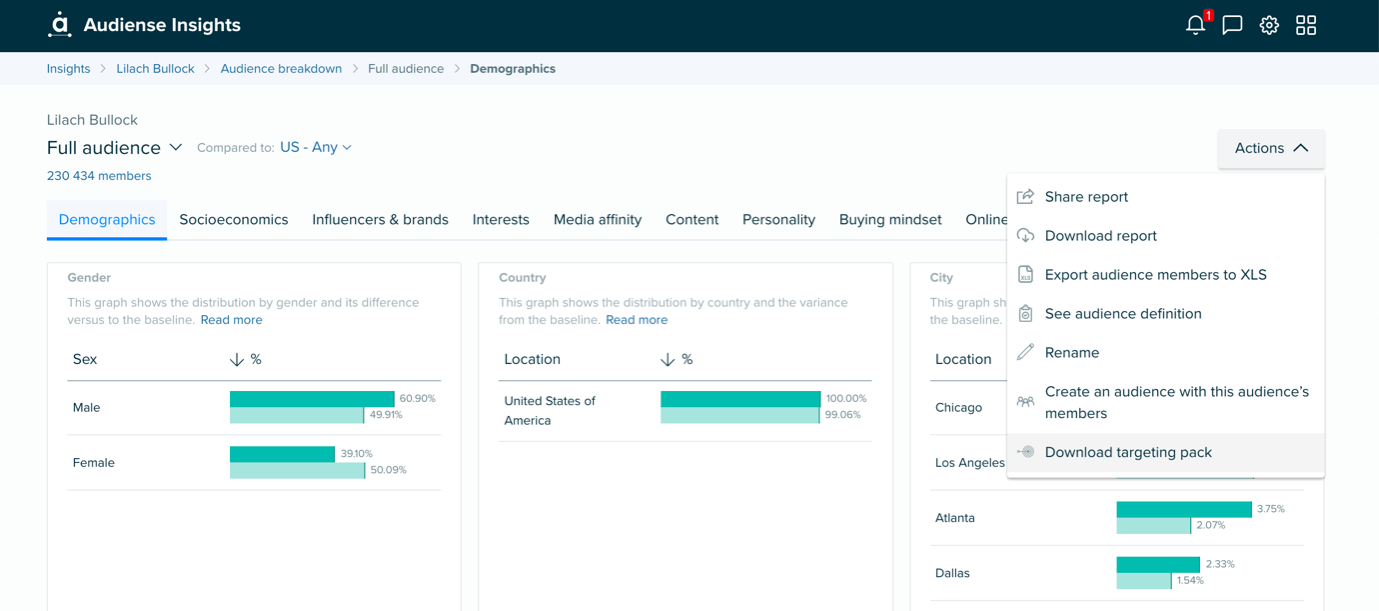The image size is (1379, 611).
Task: Click the audience definition clipboard icon
Action: [x=1025, y=314]
